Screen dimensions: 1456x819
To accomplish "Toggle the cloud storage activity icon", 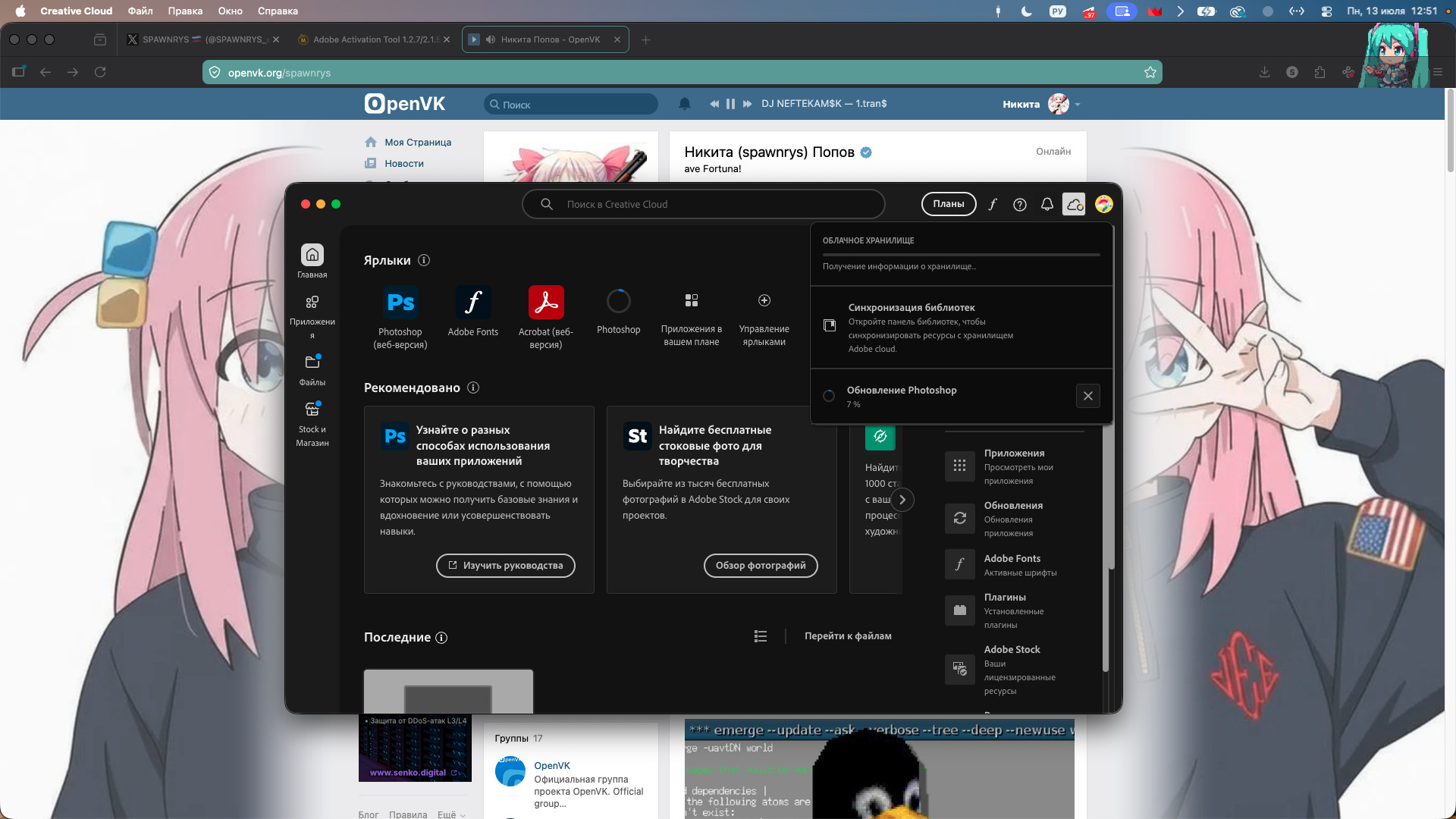I will tap(1074, 204).
